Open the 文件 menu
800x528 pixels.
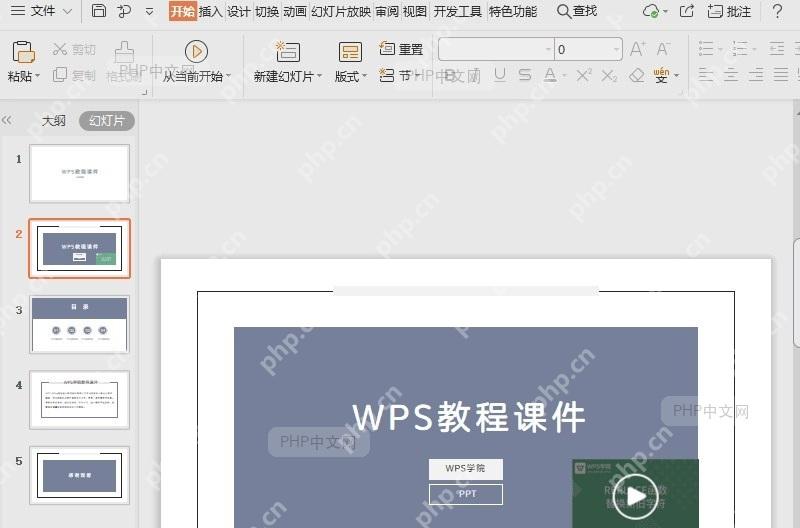click(42, 11)
